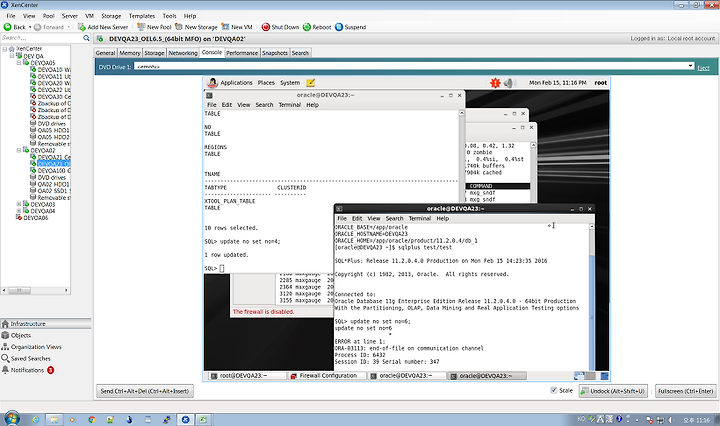Open the GNOME System menu
This screenshot has height=426, width=720.
tap(290, 83)
